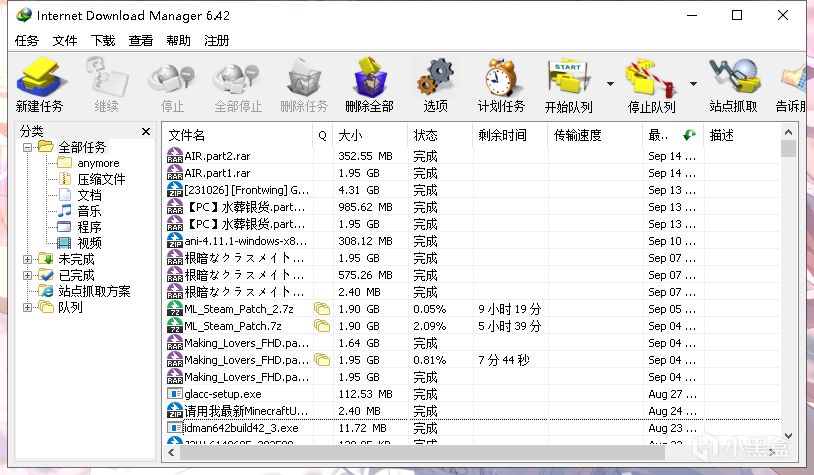Select the 请用我最新Minecraft zip row
This screenshot has height=475, width=814.
pos(471,411)
